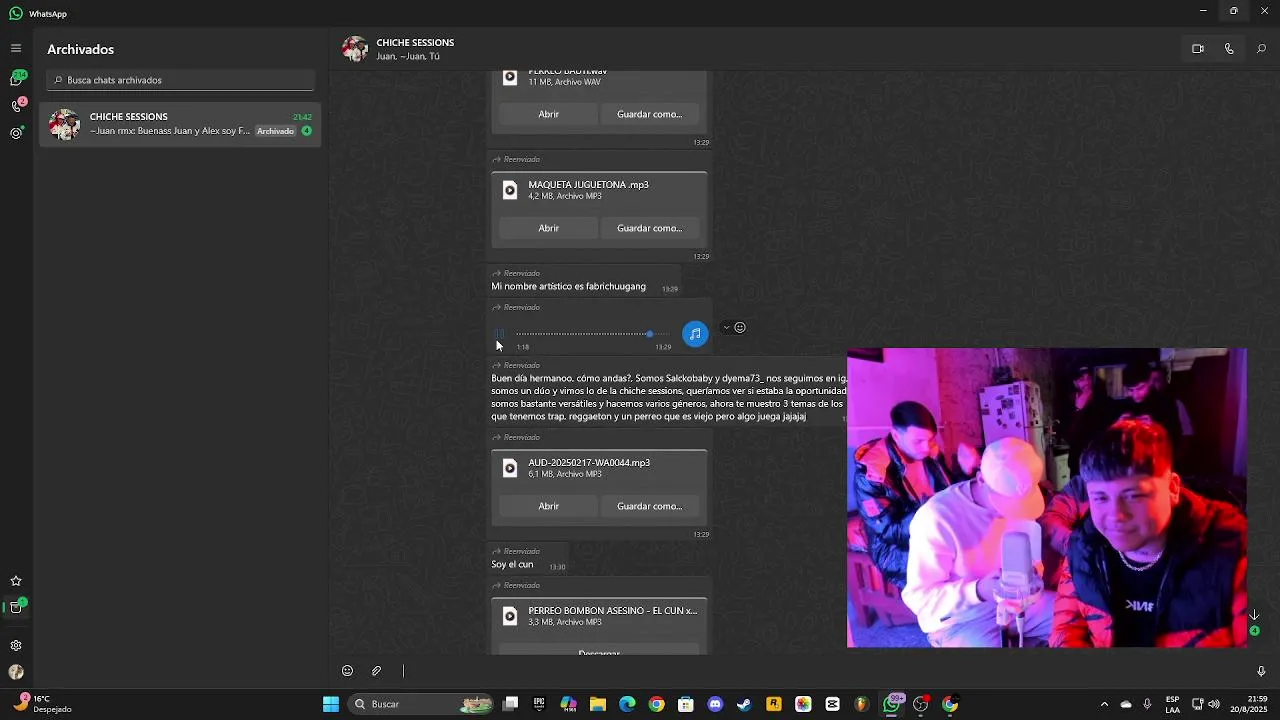Open Steam from the taskbar
Image resolution: width=1280 pixels, height=720 pixels.
pyautogui.click(x=744, y=704)
